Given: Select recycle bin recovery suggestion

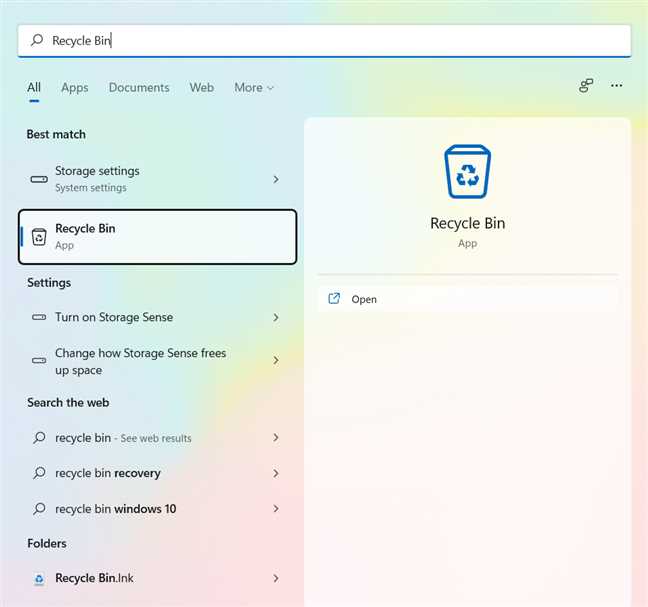Looking at the screenshot, I should [157, 473].
